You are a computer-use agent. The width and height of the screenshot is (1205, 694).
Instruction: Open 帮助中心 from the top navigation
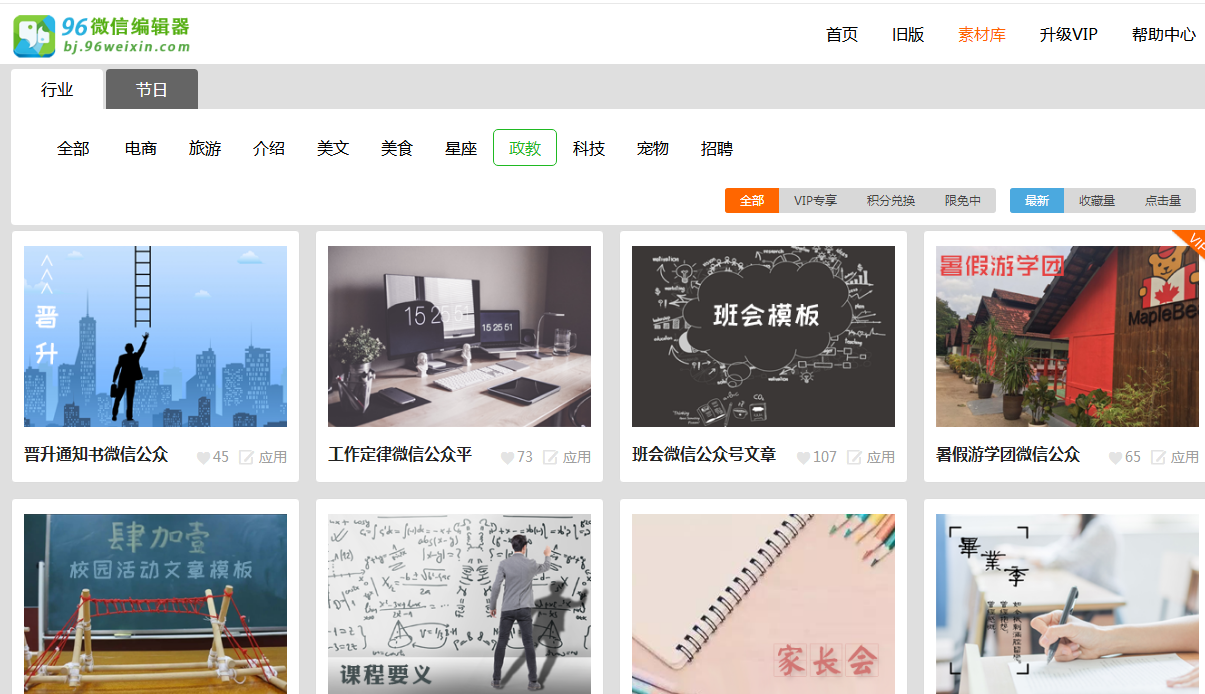point(1163,33)
